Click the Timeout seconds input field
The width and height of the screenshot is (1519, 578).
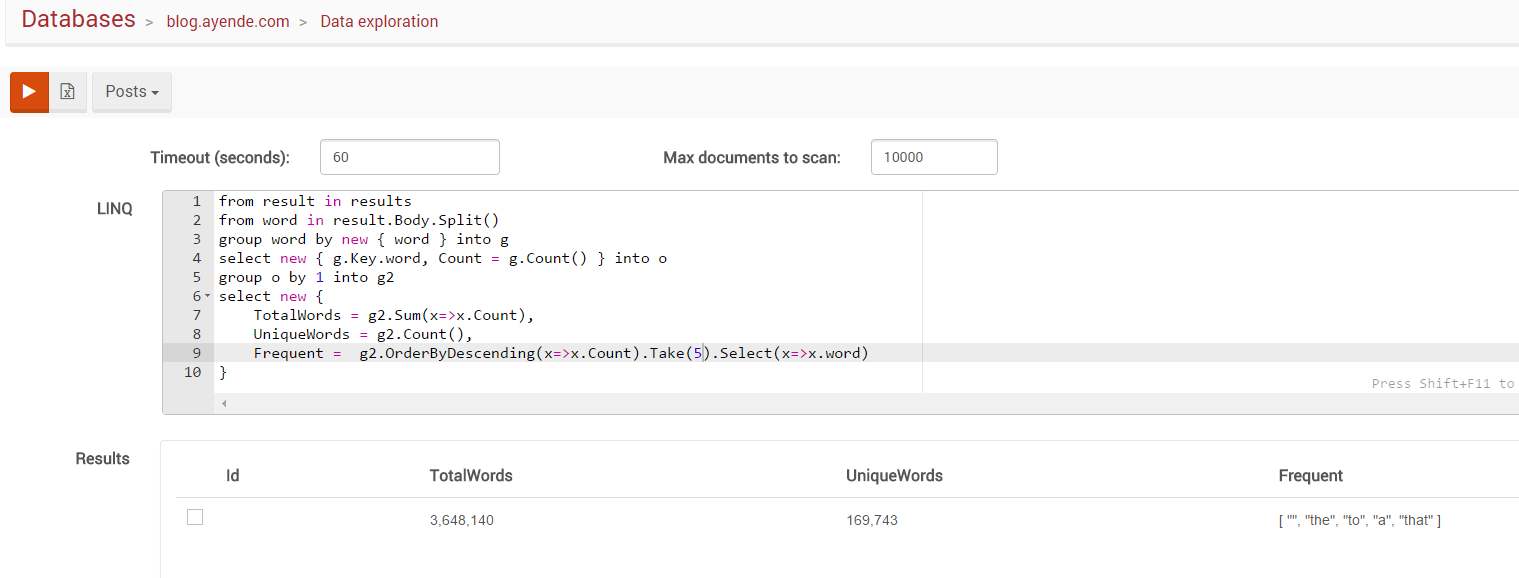point(410,157)
